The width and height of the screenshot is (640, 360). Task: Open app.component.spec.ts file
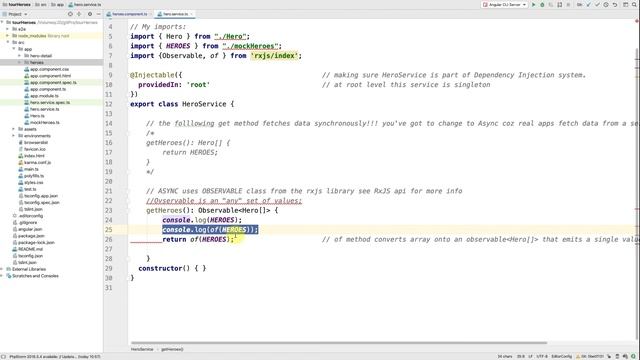point(53,82)
